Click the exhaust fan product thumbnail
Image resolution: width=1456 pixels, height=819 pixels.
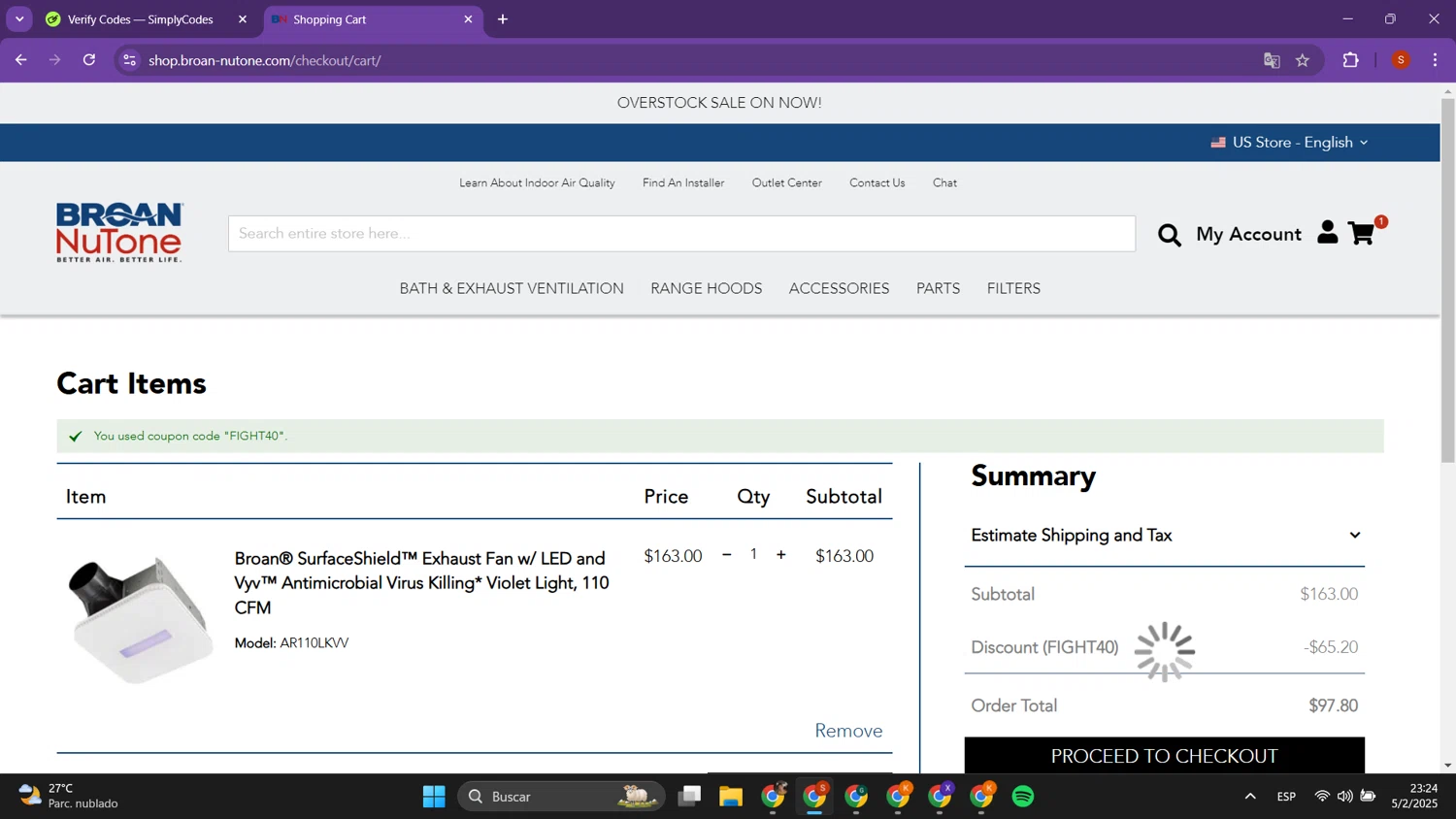140,620
